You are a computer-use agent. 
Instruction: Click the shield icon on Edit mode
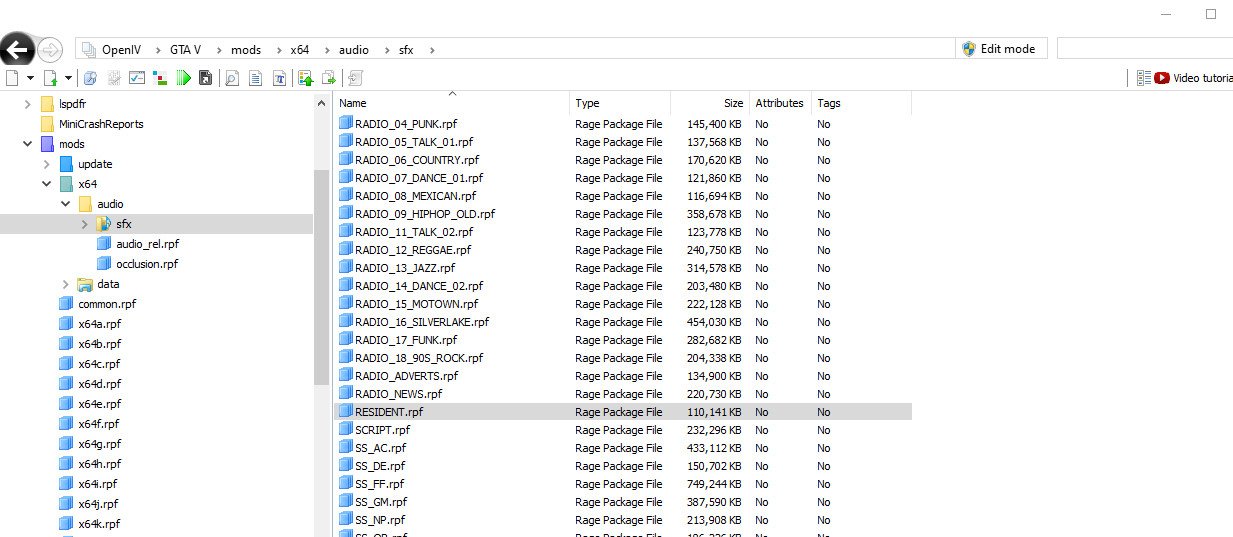tap(968, 48)
